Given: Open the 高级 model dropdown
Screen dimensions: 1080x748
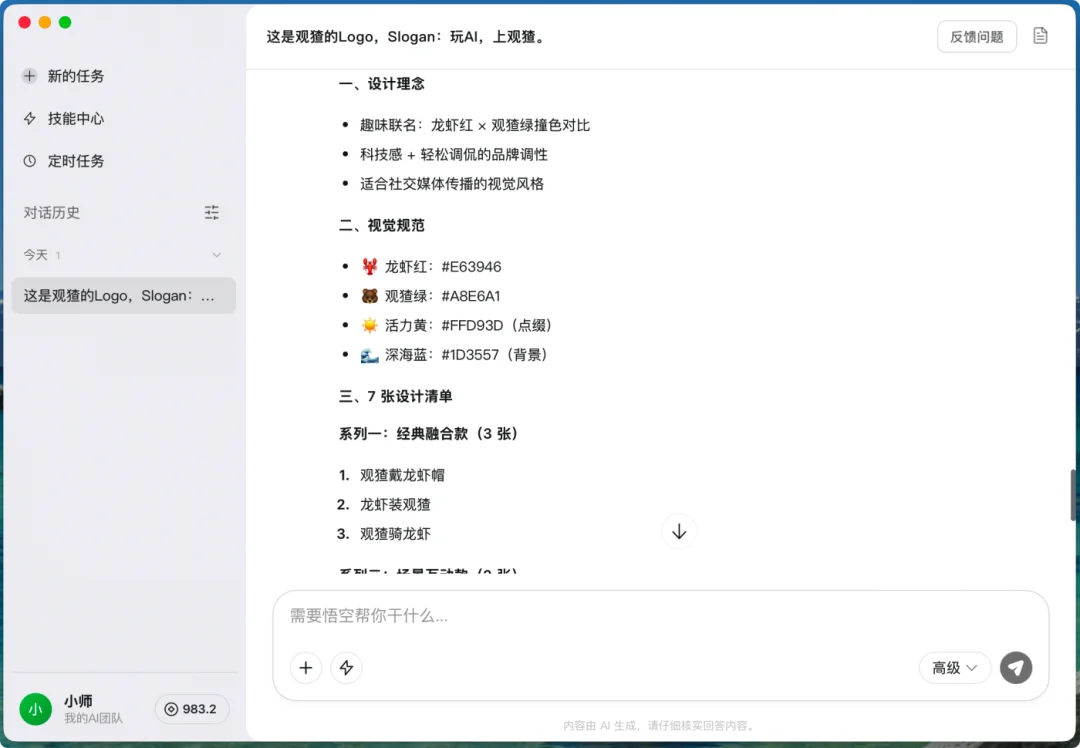Looking at the screenshot, I should 954,668.
